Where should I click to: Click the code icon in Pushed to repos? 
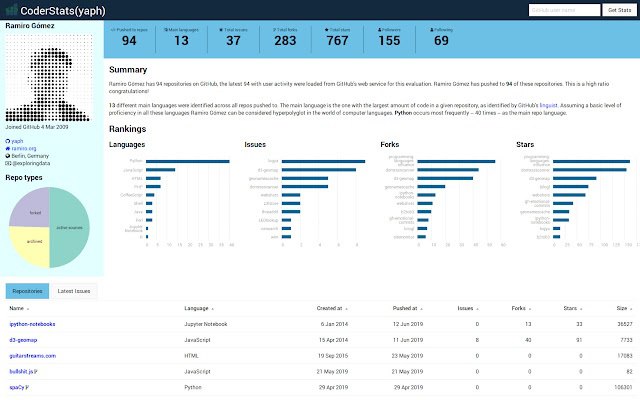(x=113, y=30)
